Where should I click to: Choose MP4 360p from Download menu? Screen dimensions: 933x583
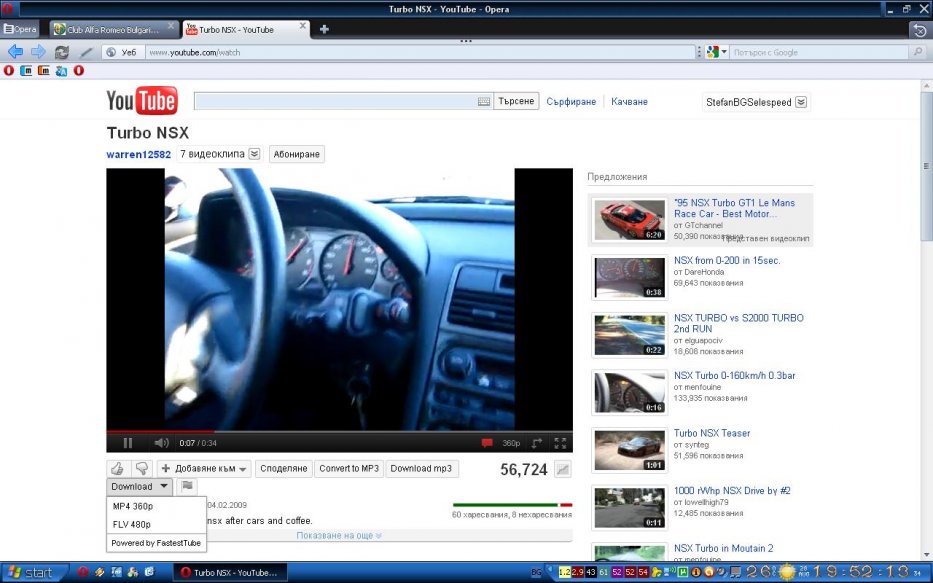[133, 506]
